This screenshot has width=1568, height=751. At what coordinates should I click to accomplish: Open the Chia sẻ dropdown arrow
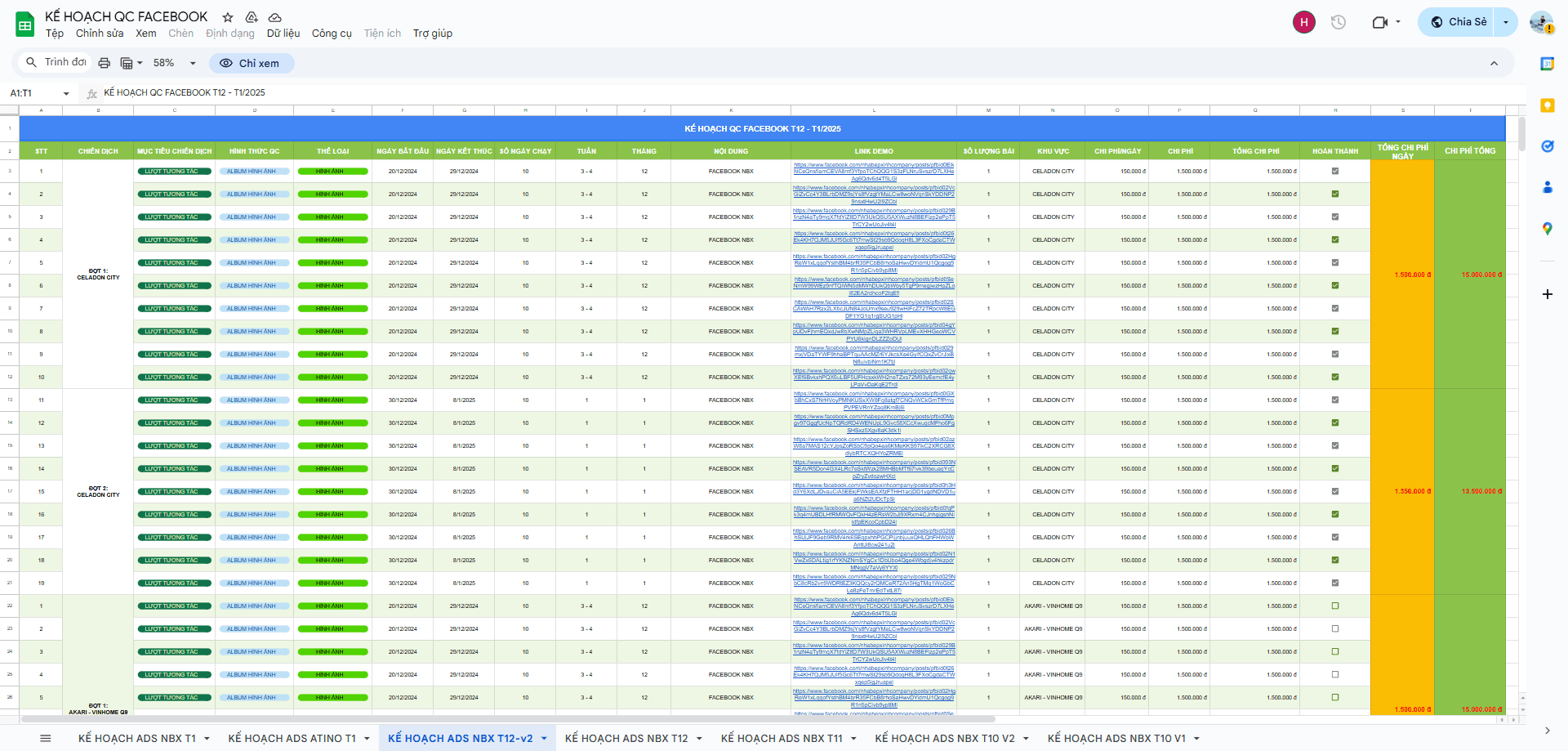point(1506,22)
